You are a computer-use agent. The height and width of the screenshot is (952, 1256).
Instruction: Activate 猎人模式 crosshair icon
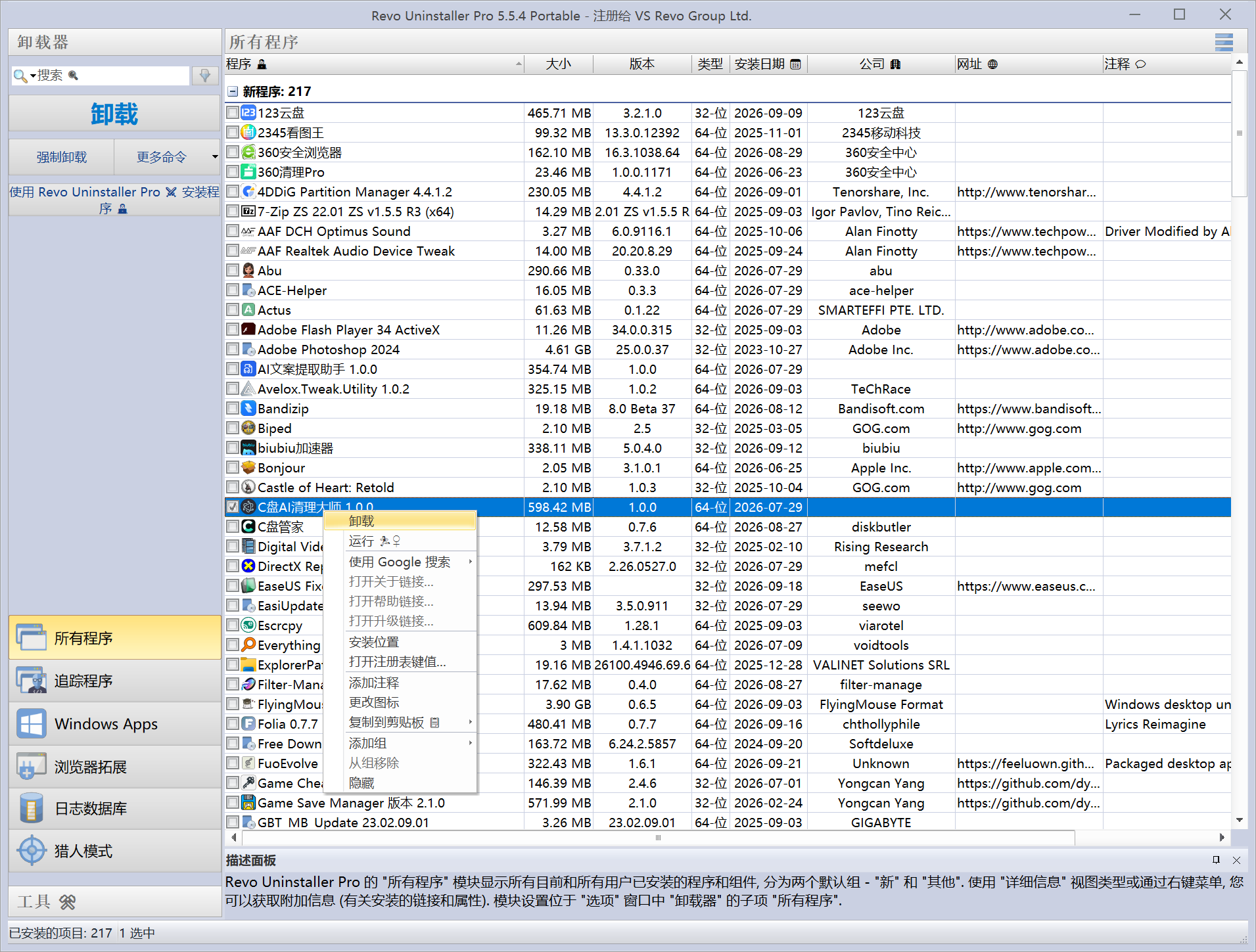coord(31,851)
